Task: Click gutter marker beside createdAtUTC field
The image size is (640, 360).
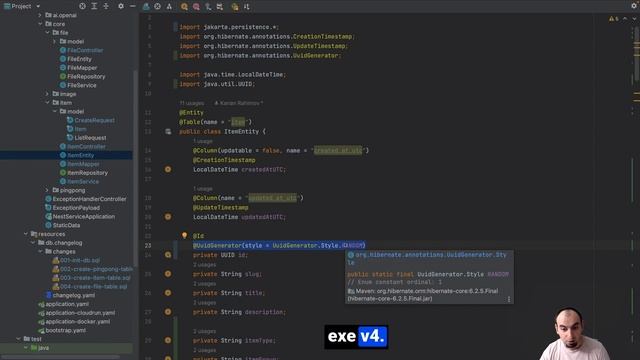Action: (x=168, y=169)
